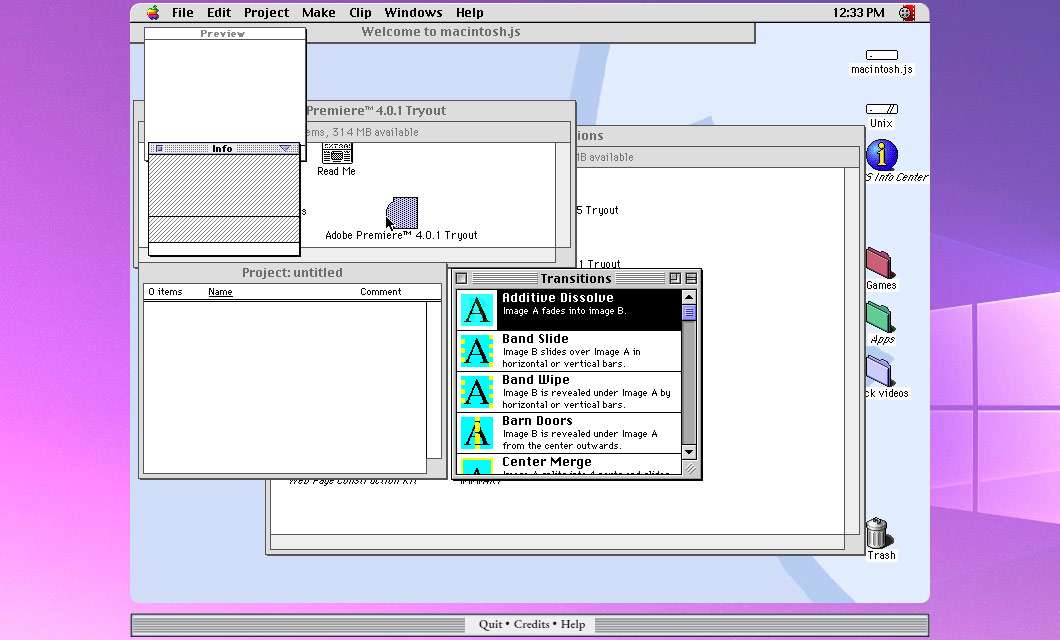Click the Preview window title bar
This screenshot has width=1060, height=640.
coord(224,33)
